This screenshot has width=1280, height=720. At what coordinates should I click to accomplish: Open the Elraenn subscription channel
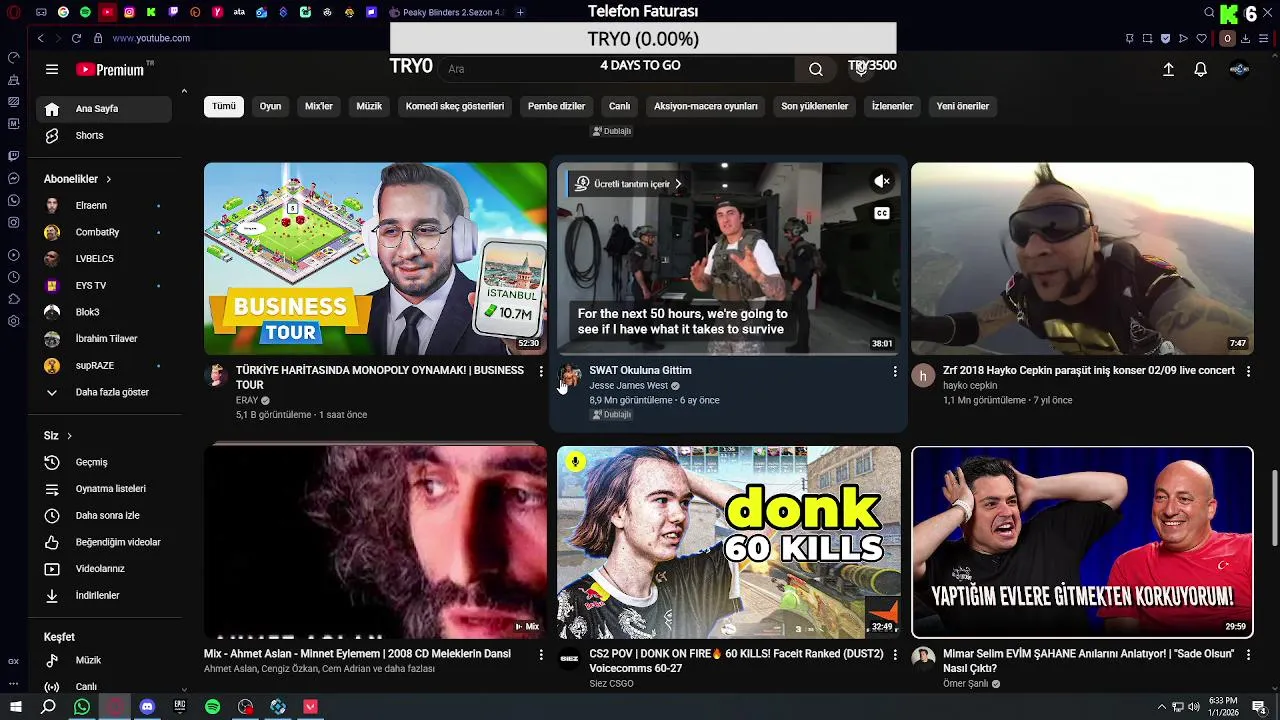tap(104, 205)
